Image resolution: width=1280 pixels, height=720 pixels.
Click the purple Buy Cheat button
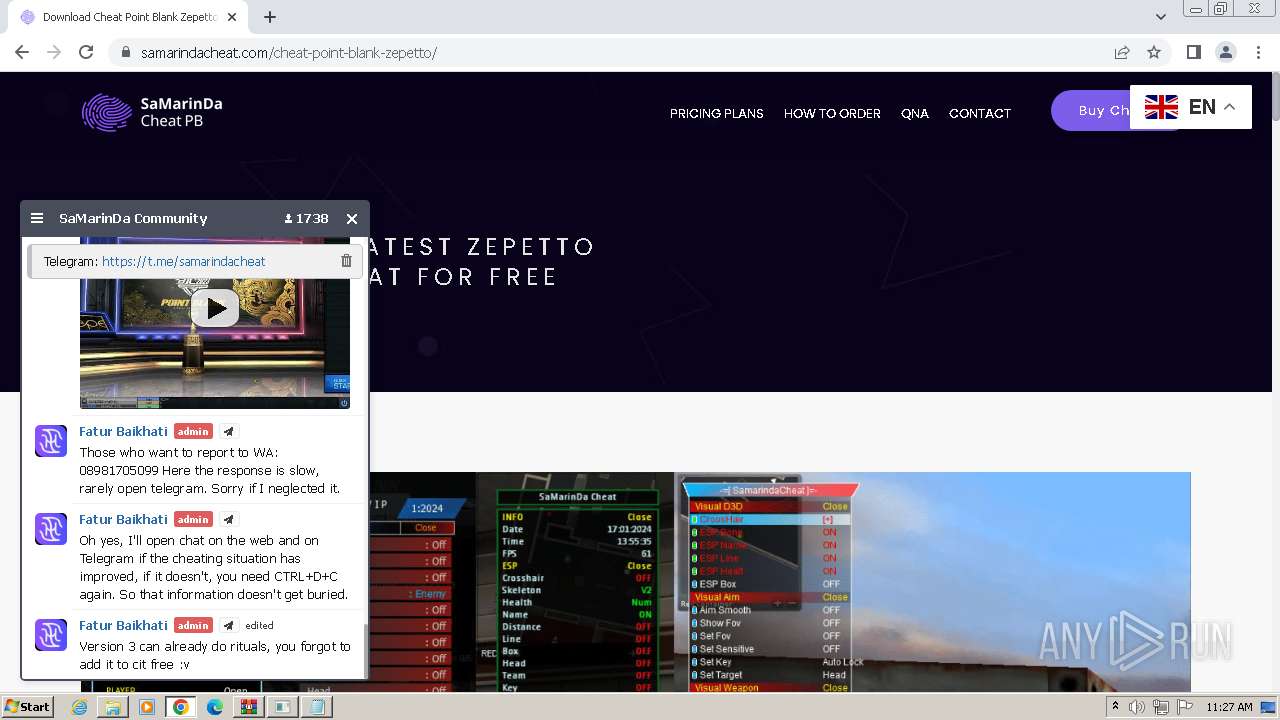pos(1091,111)
